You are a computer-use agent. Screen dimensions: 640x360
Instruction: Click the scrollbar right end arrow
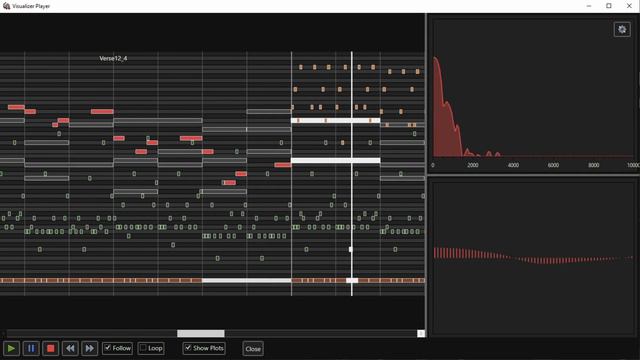[421, 333]
